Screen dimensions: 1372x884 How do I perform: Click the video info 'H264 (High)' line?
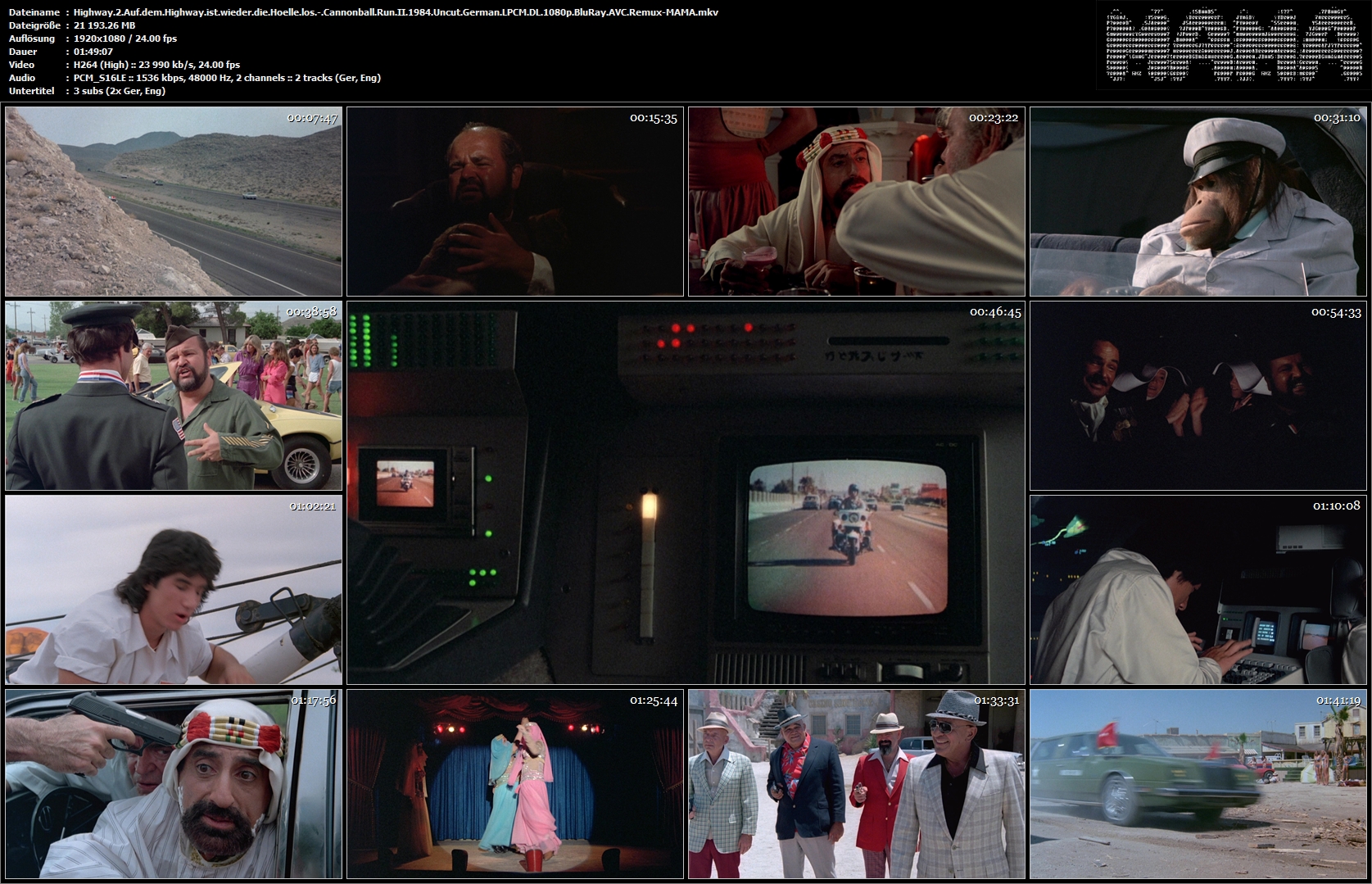(x=156, y=65)
